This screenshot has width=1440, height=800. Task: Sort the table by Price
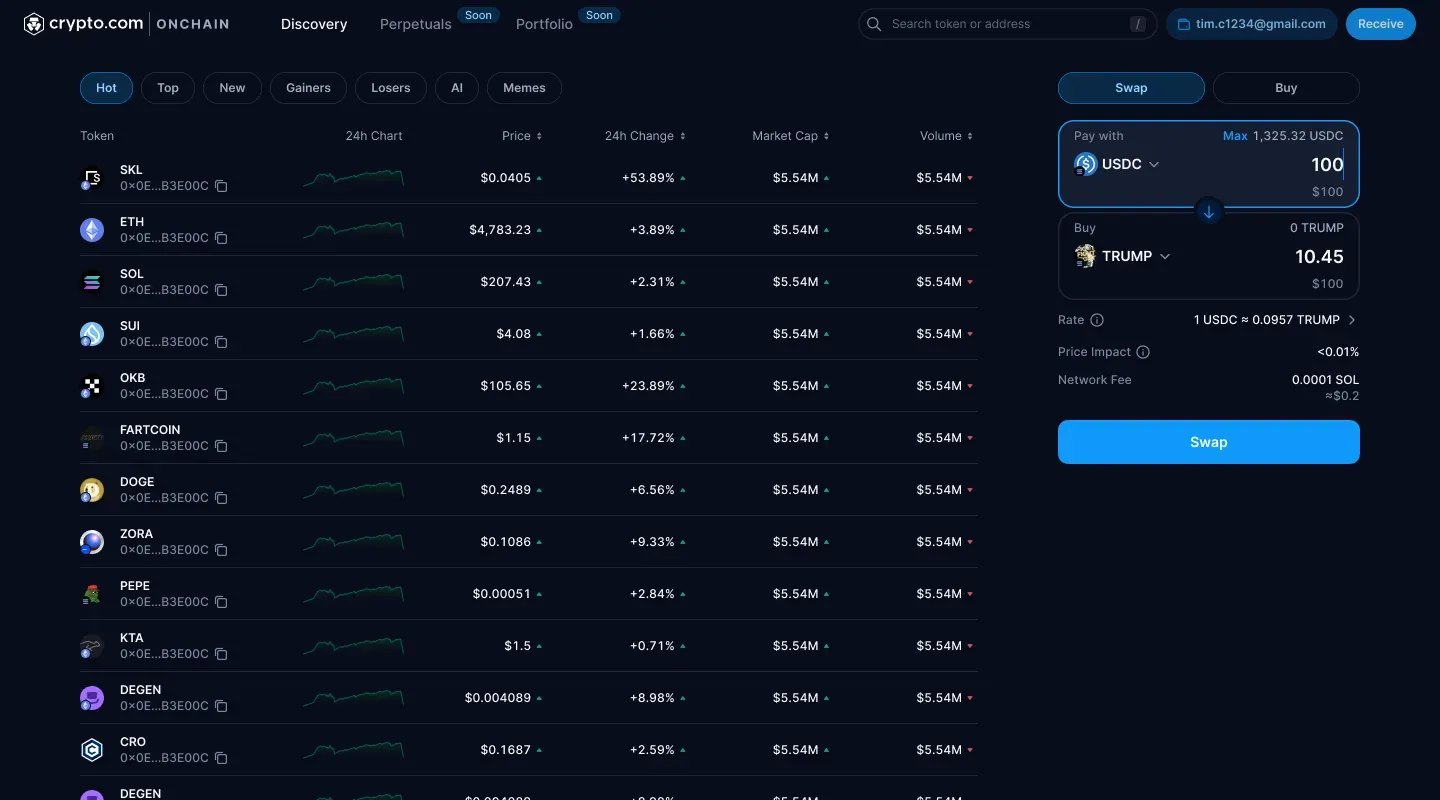(521, 136)
